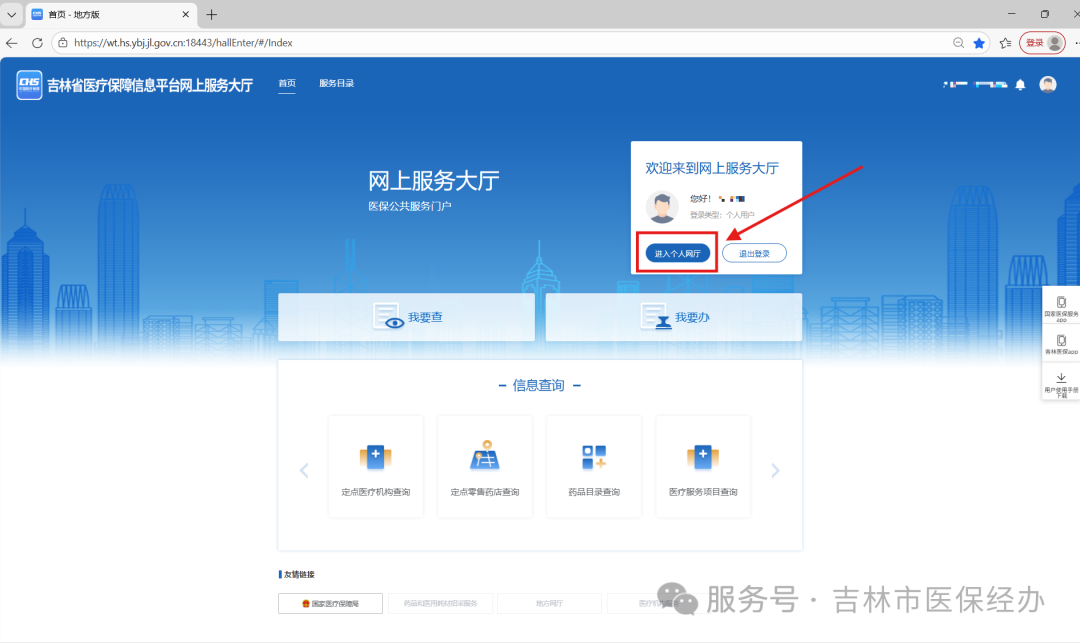Open the browser tab list dropdown
1080x643 pixels.
(10, 14)
